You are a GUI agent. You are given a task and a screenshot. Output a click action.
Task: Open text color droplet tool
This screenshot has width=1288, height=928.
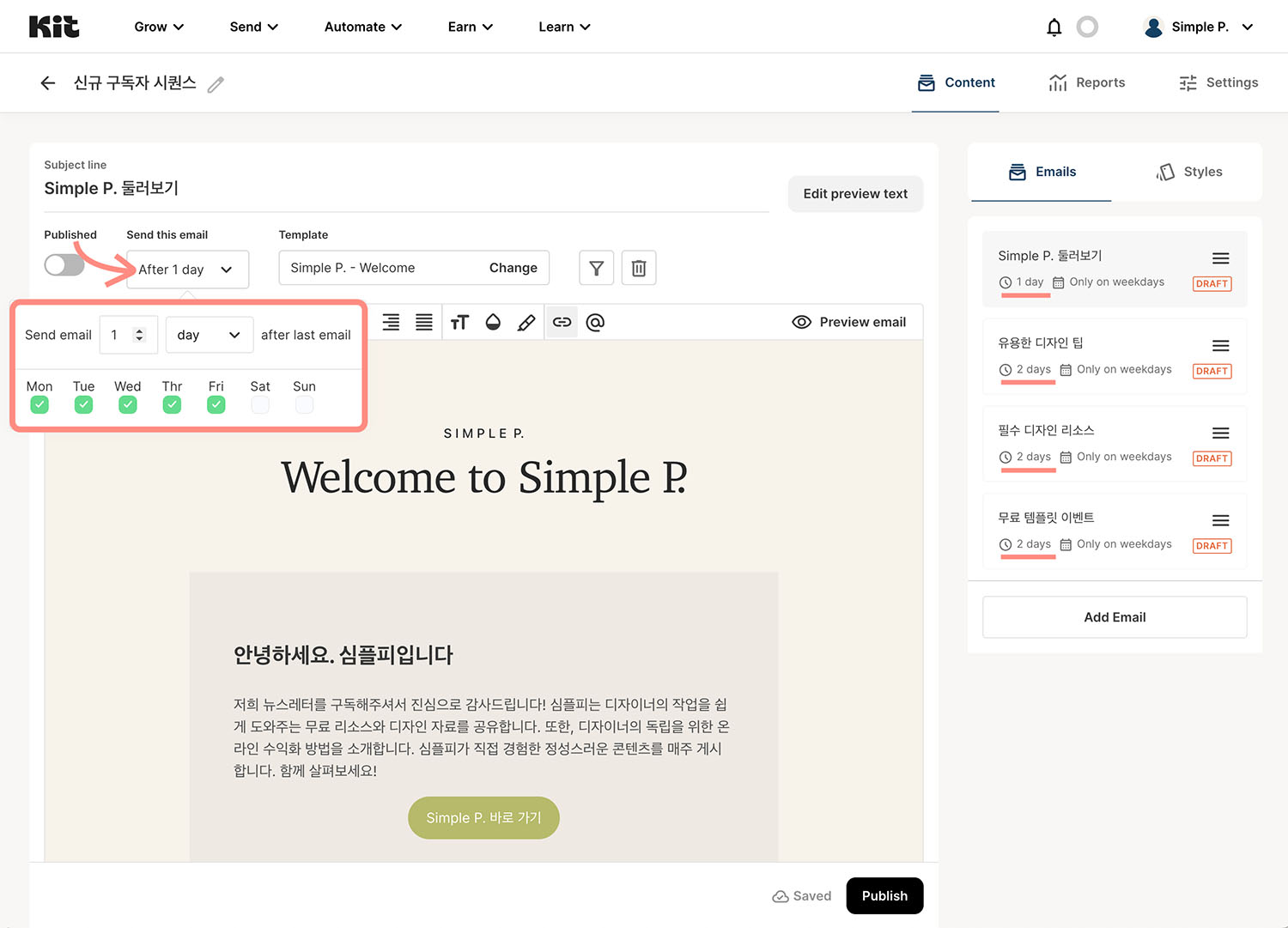[493, 322]
